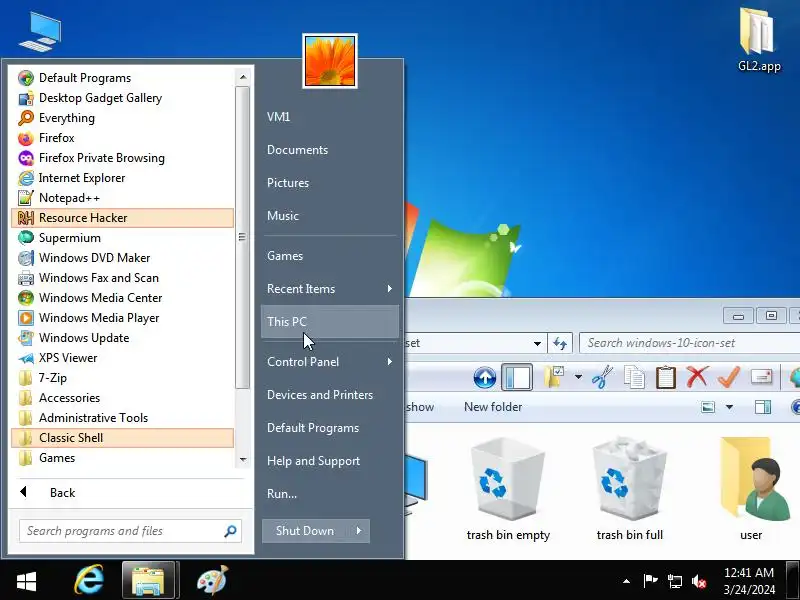Open the Explorer address bar dropdown
The width and height of the screenshot is (800, 600).
click(537, 343)
